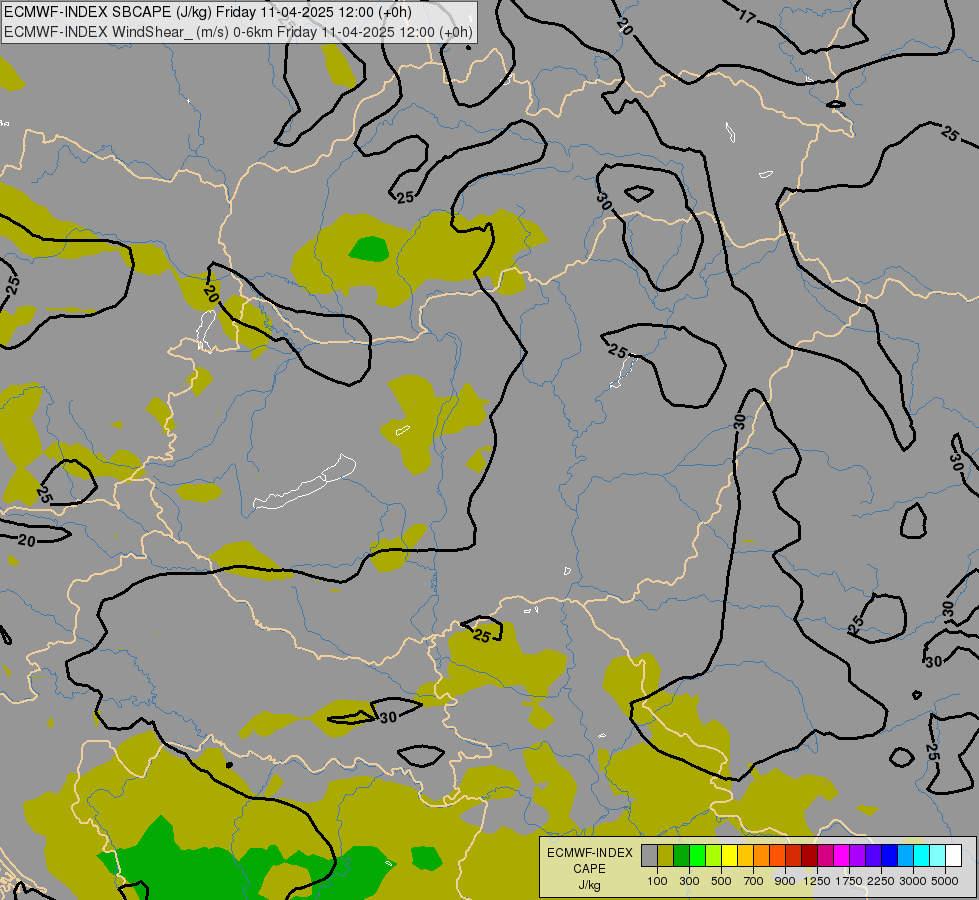Click the gray swatch in the CAPE legend

[649, 855]
